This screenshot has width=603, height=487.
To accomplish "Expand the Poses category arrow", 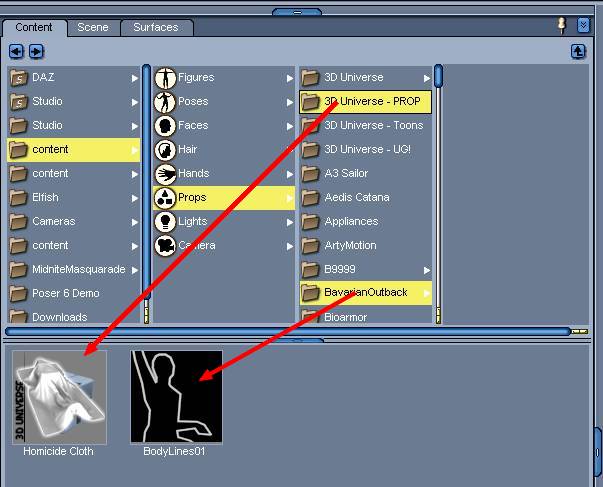I will [x=290, y=102].
